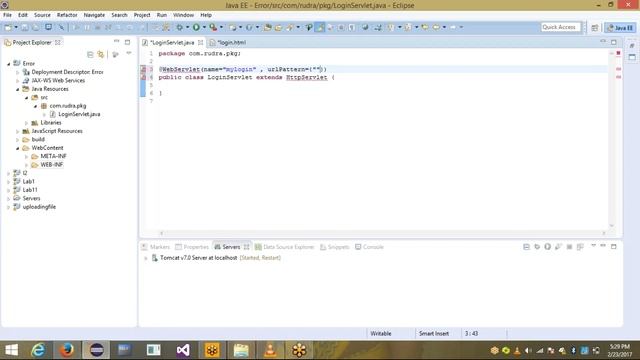Open Firefox from the taskbar

(67, 350)
